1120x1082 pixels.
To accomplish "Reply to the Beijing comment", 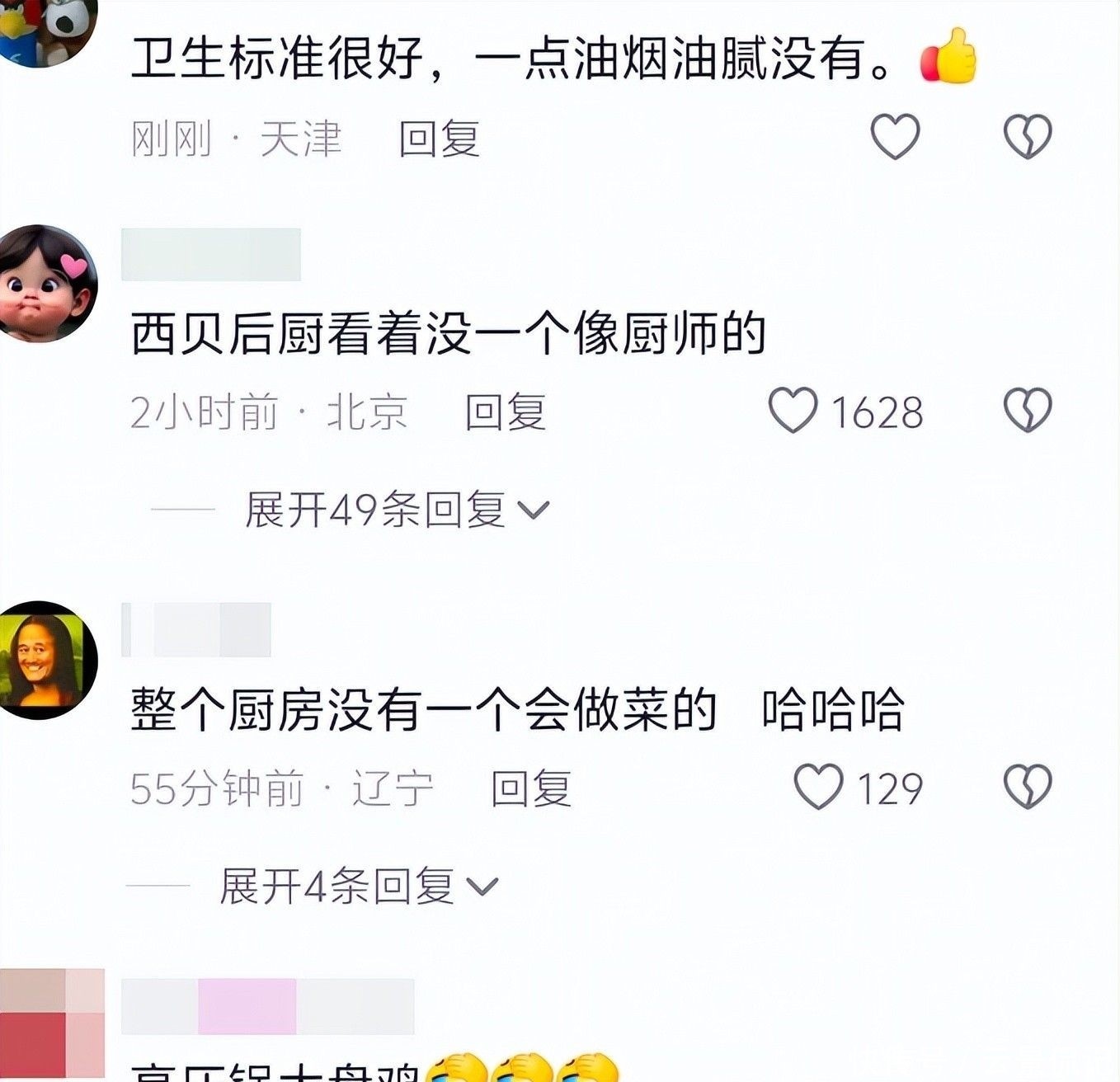I will point(506,412).
